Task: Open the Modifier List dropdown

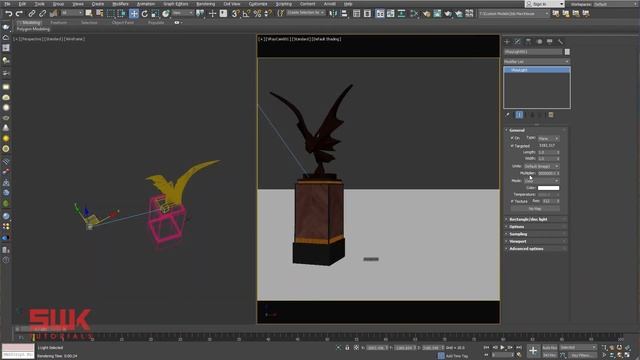Action: pyautogui.click(x=536, y=61)
